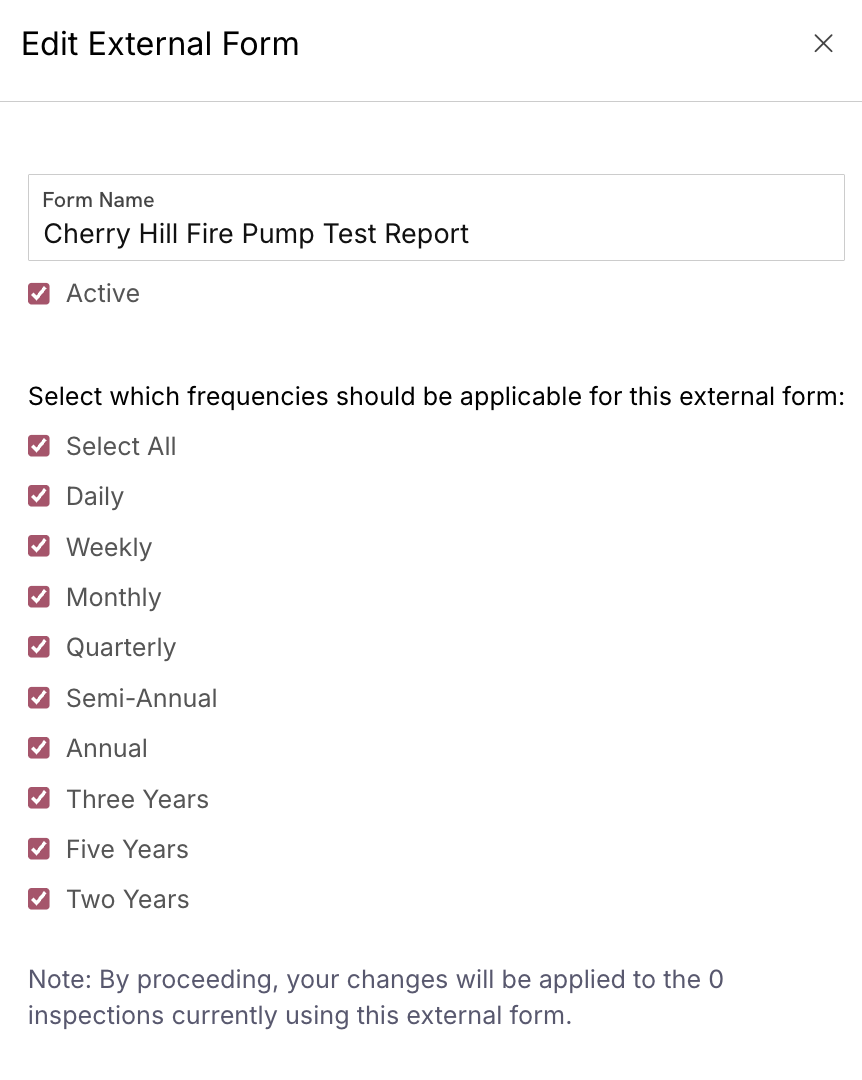Click the 'Cherry Hill Fire Pump Test Report' text
The height and width of the screenshot is (1080, 862).
pyautogui.click(x=256, y=234)
